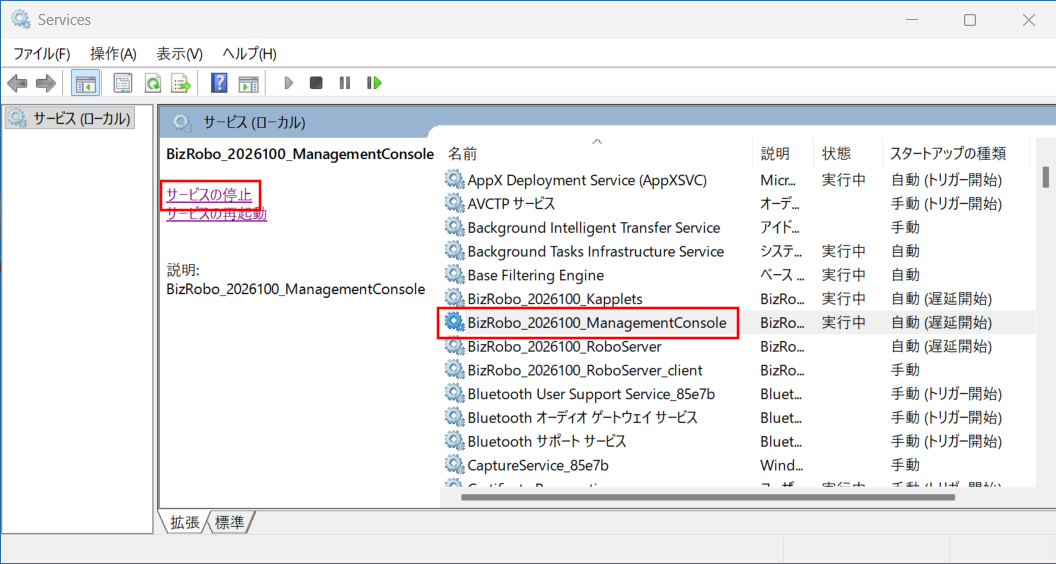Toggle the Show/Hide Console Tree icon
This screenshot has height=564, width=1056.
(86, 84)
